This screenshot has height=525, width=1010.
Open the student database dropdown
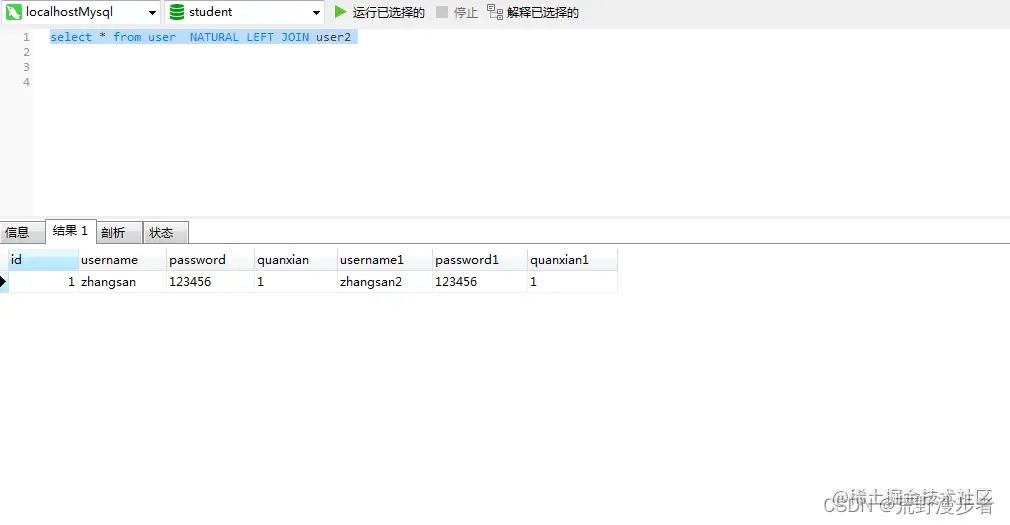tap(316, 12)
